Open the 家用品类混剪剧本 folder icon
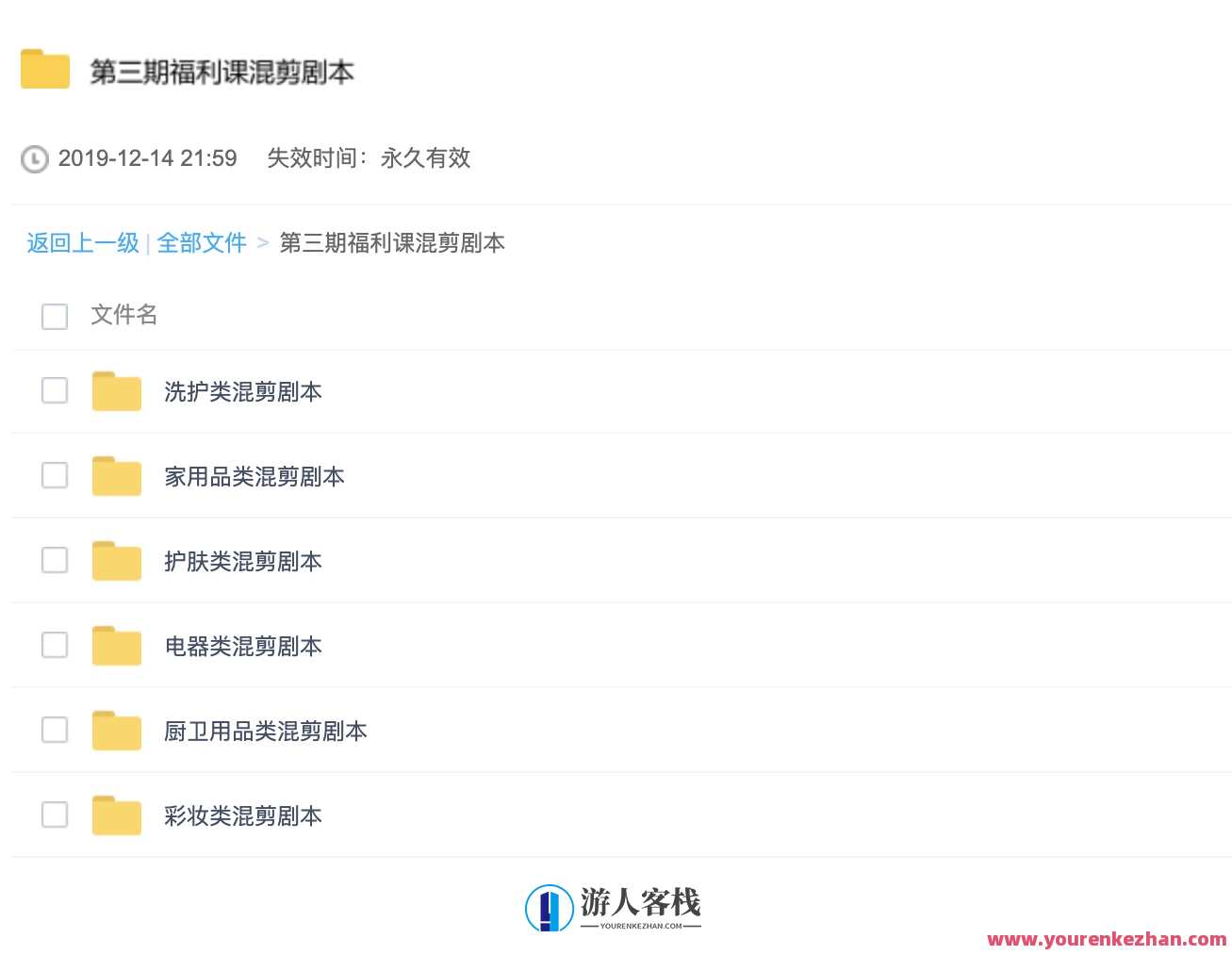This screenshot has width=1232, height=955. (116, 475)
